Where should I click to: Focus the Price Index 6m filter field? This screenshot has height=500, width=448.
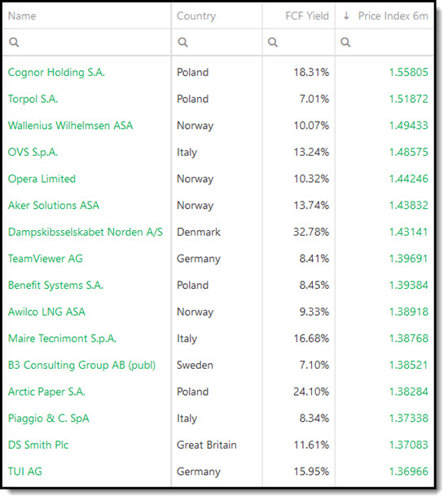point(384,42)
